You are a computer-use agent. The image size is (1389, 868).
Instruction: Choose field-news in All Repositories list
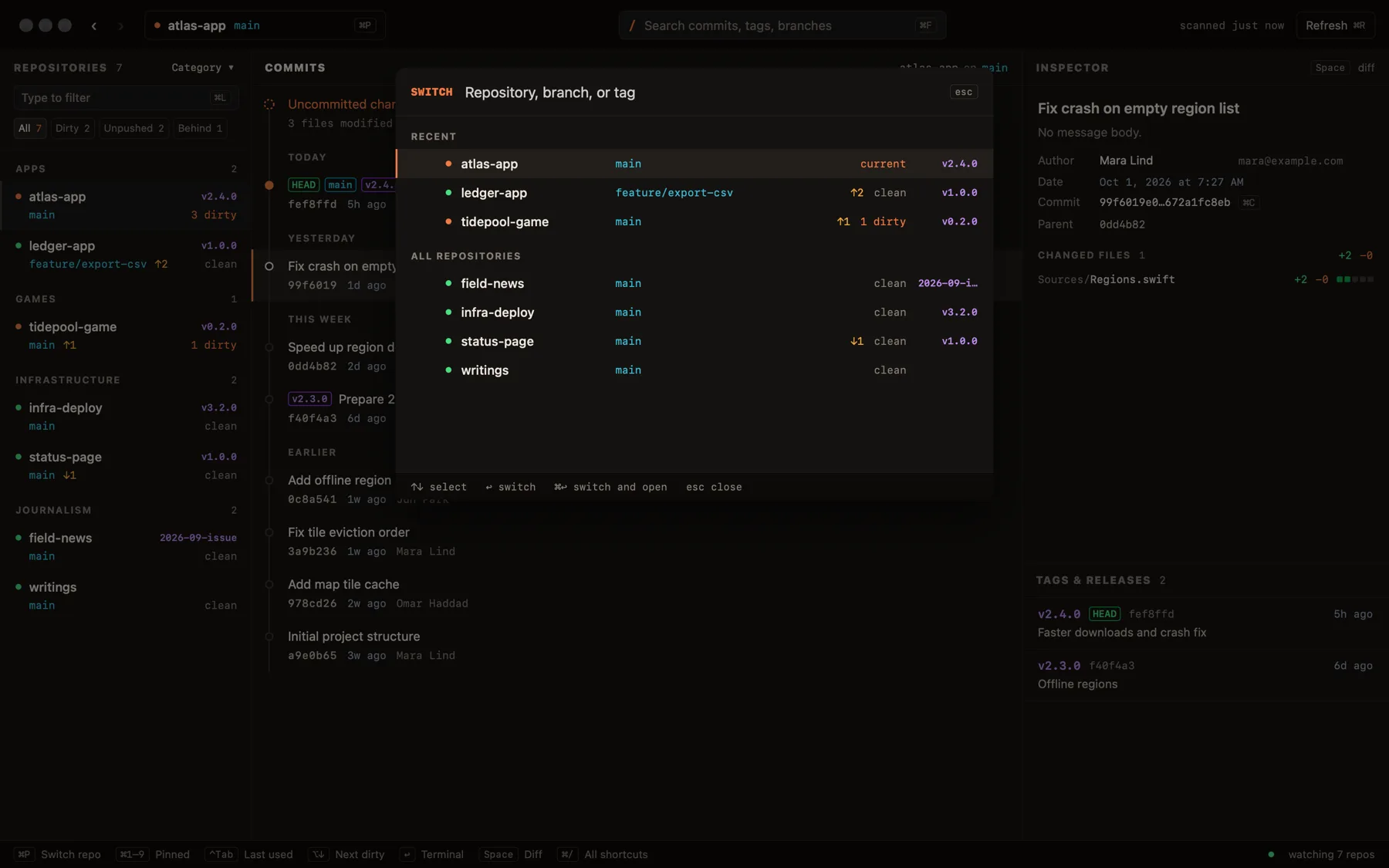[694, 283]
